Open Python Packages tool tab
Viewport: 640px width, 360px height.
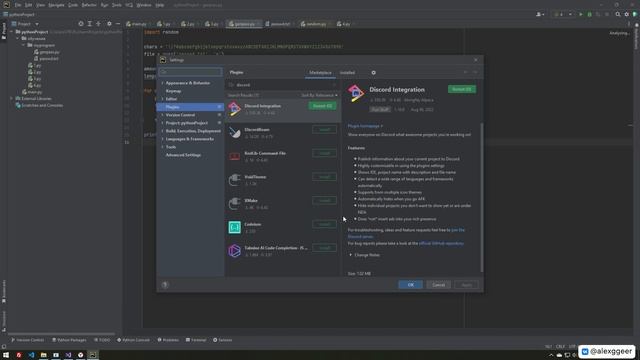tap(69, 340)
